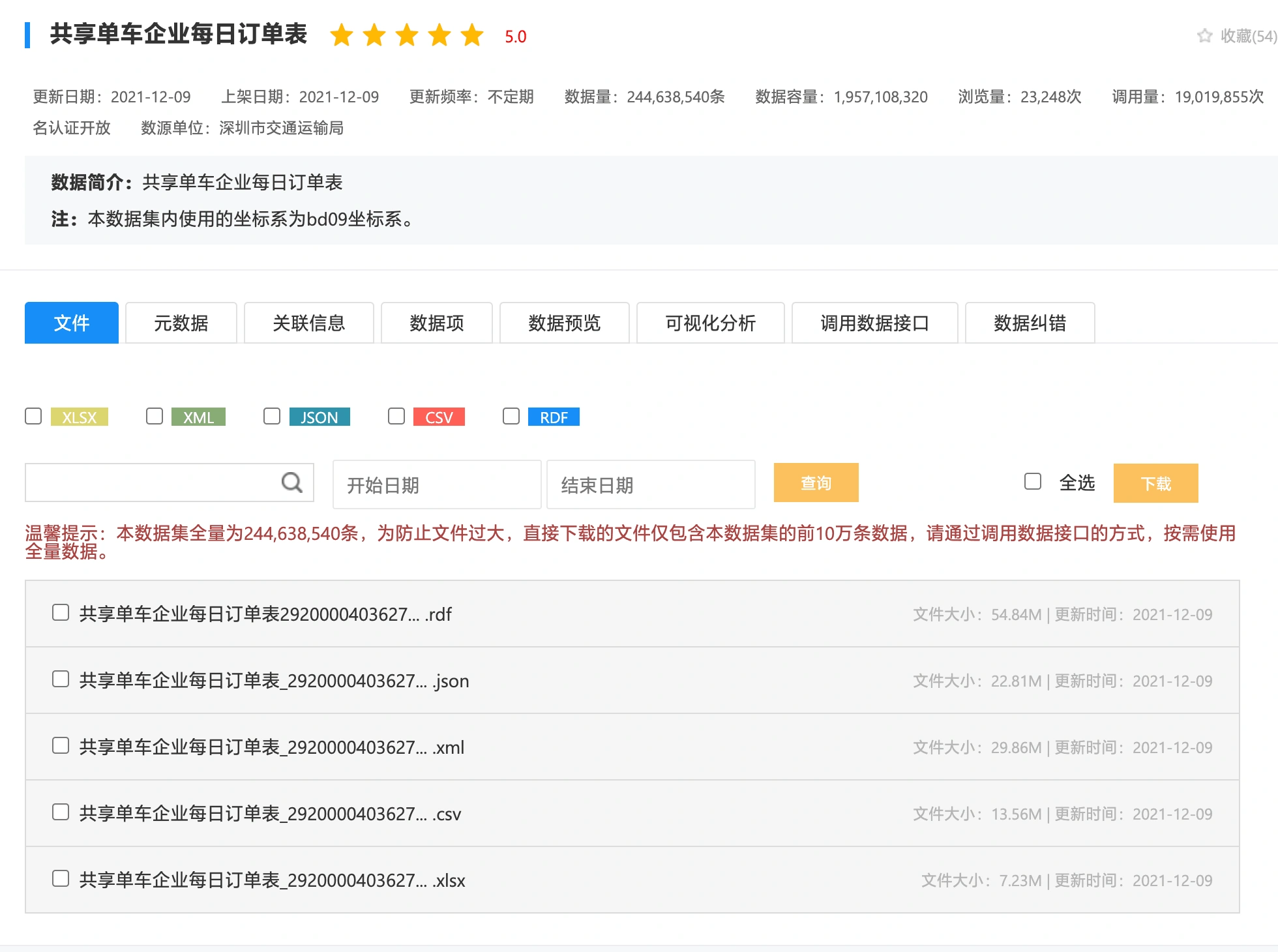
Task: Click the red CSV format badge
Action: [439, 417]
